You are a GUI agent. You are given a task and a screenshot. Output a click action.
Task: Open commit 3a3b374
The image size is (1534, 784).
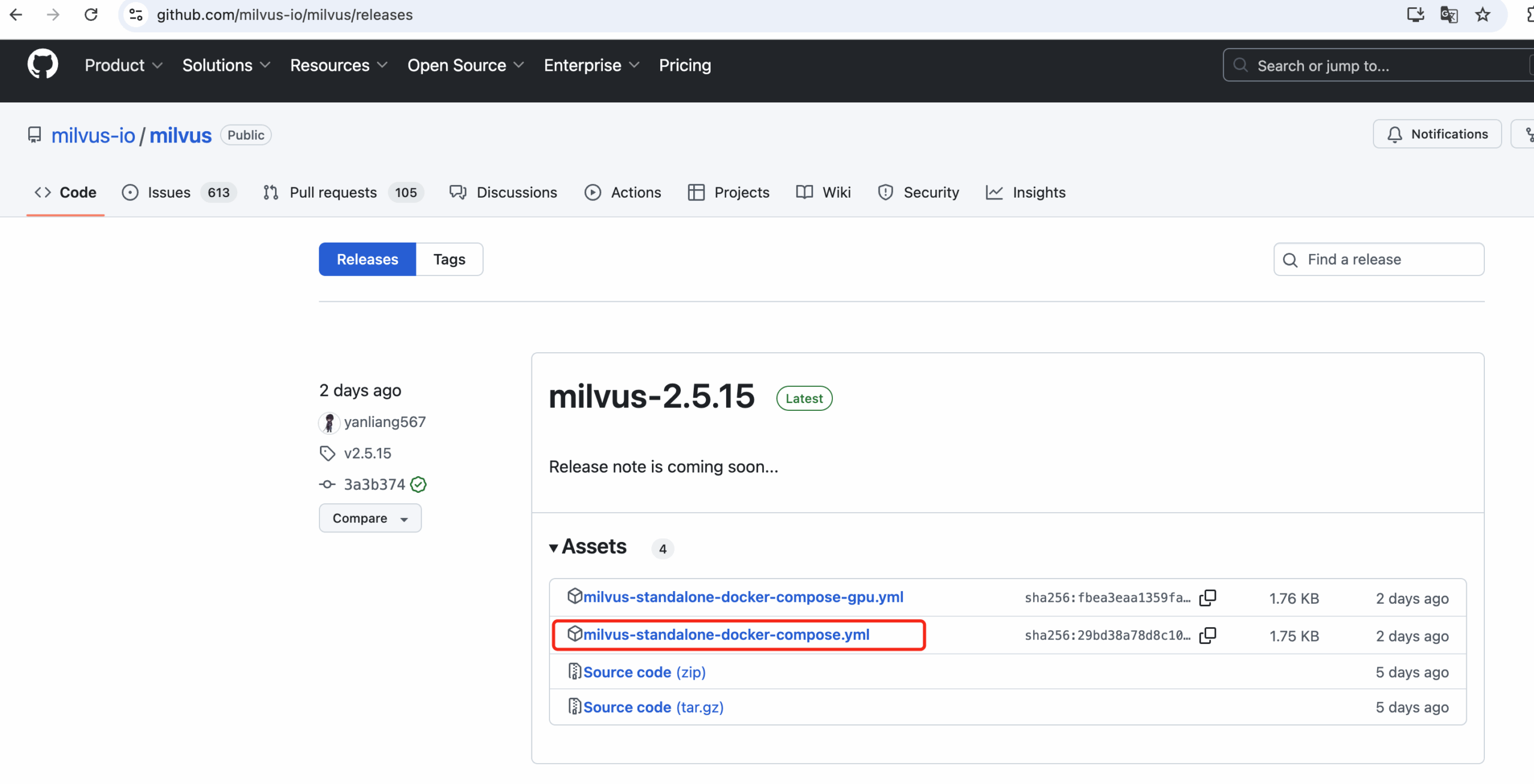point(375,485)
